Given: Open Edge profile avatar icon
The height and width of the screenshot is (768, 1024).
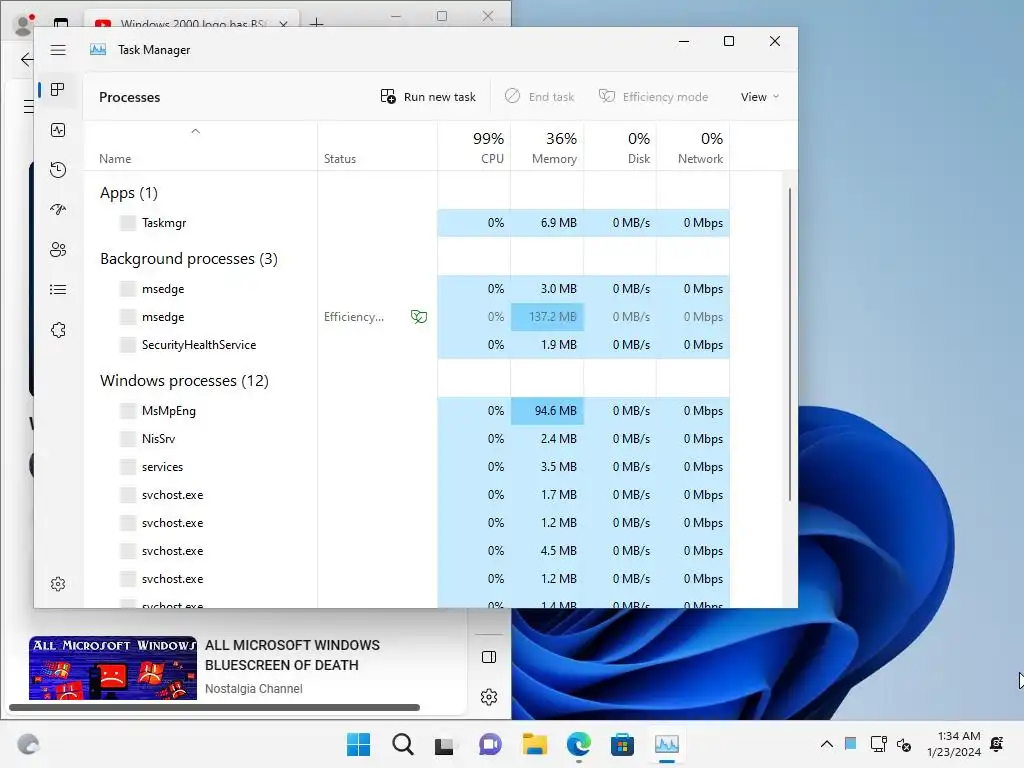Looking at the screenshot, I should click(24, 24).
